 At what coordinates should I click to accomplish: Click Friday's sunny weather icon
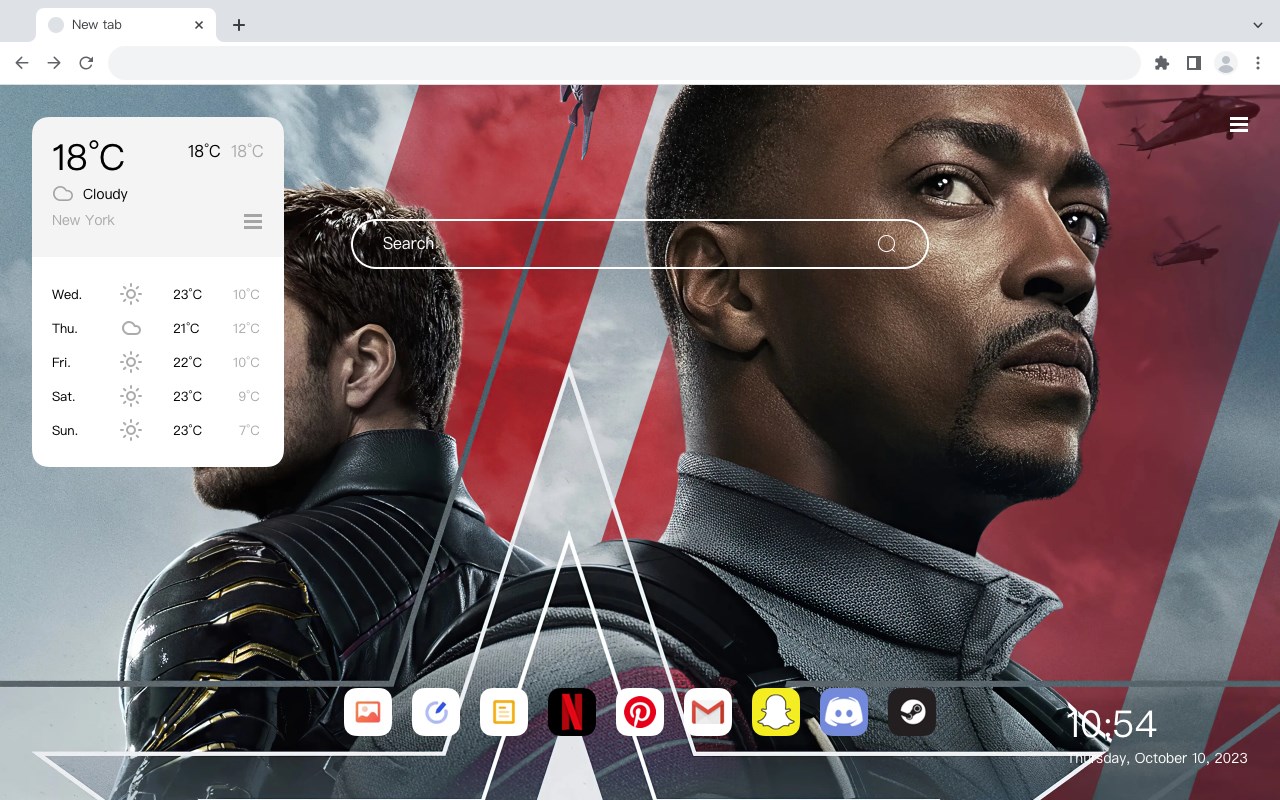click(131, 362)
